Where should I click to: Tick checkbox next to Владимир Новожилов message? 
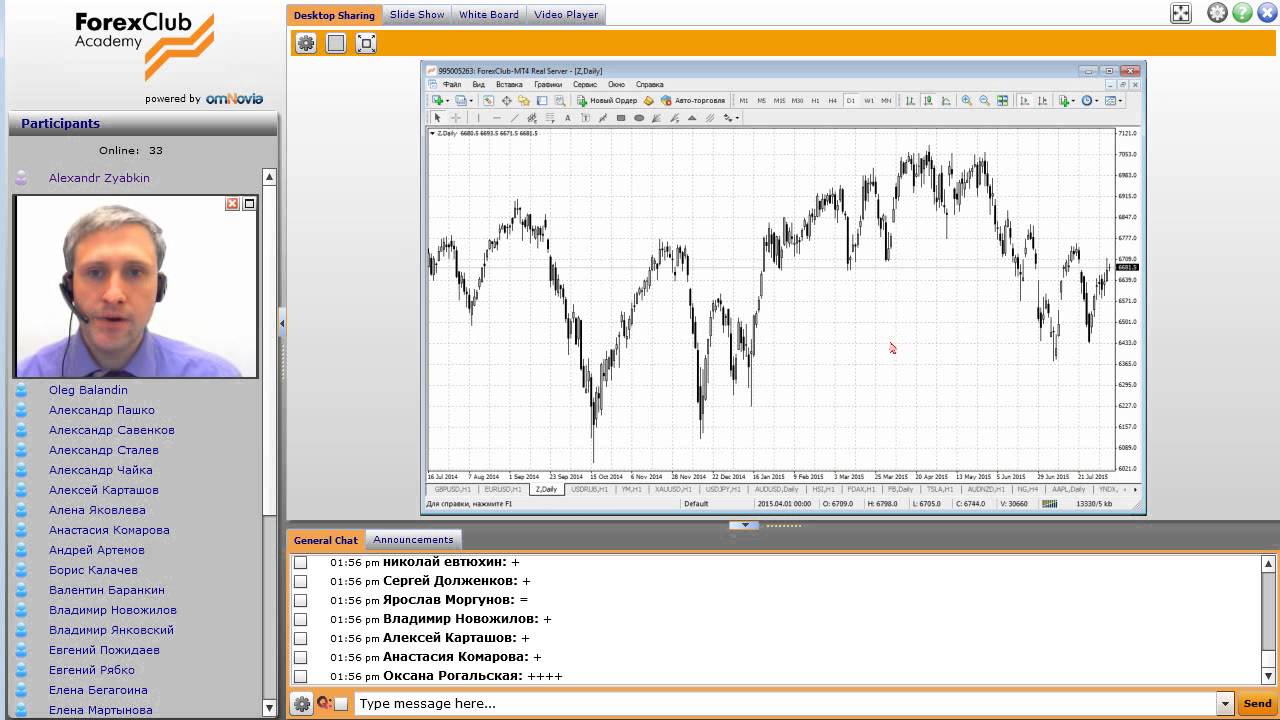coord(300,619)
